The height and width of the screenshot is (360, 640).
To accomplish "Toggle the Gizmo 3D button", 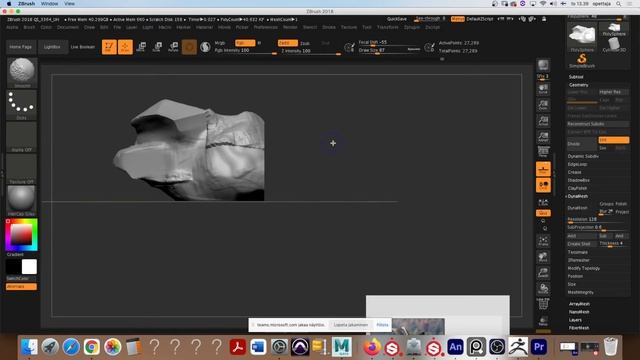I will pyautogui.click(x=189, y=47).
